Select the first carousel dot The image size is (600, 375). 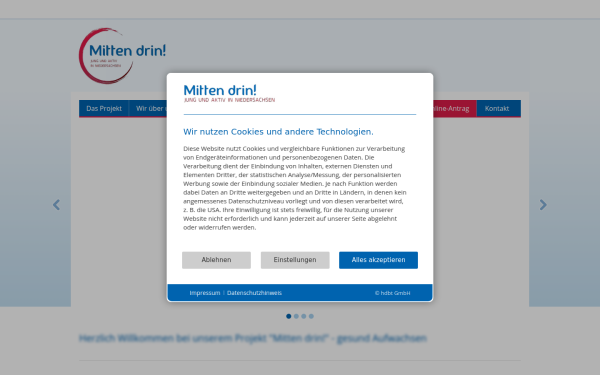point(289,316)
